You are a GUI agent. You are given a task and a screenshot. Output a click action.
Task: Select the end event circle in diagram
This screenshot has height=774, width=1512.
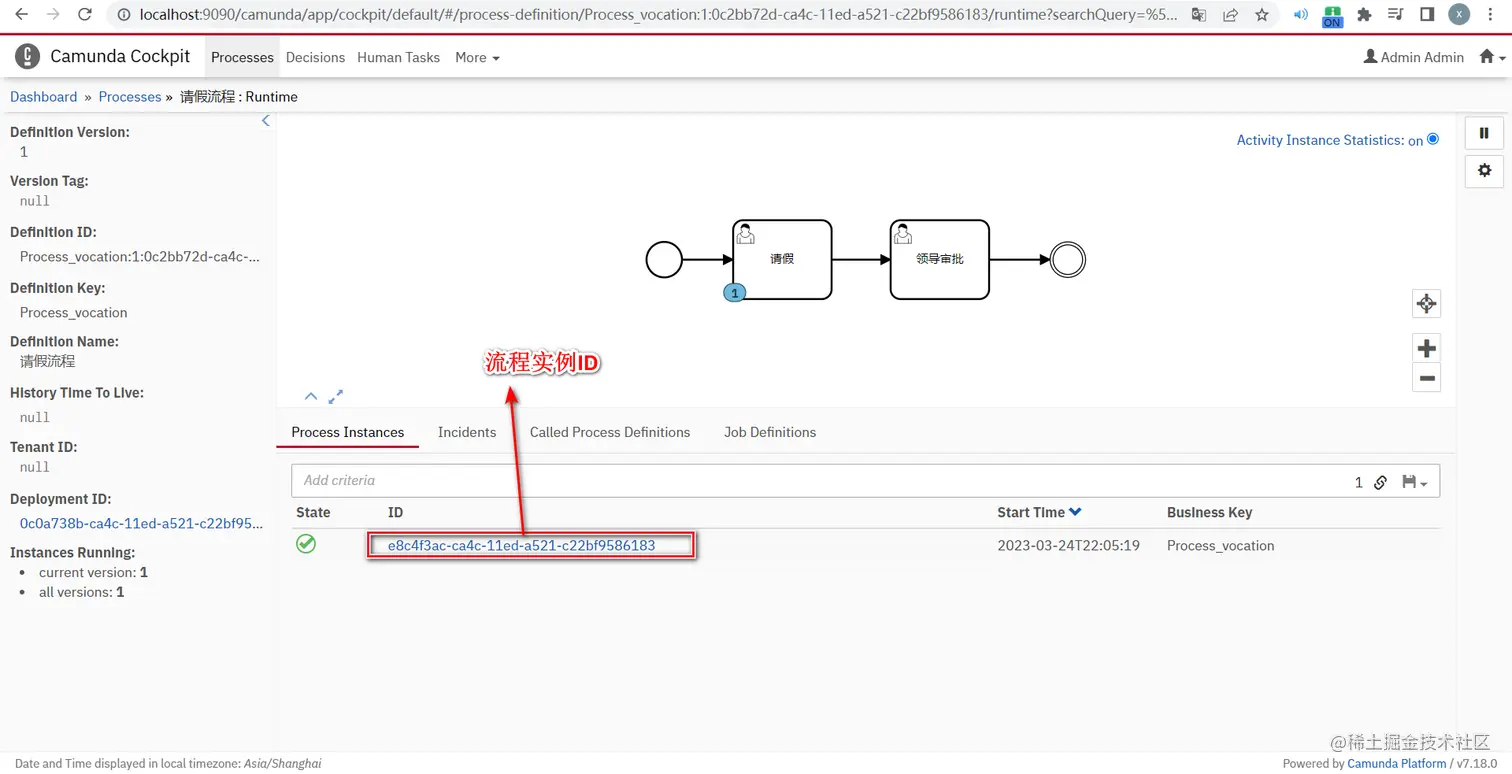[1068, 260]
